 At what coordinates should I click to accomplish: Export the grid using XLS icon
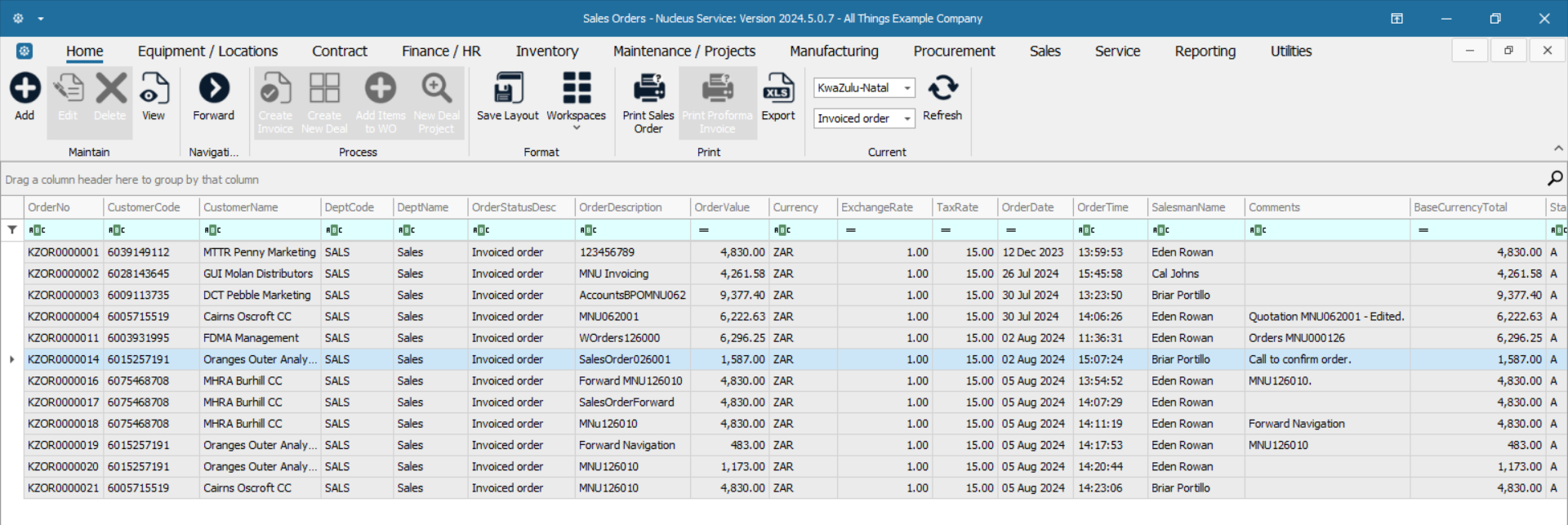777,88
